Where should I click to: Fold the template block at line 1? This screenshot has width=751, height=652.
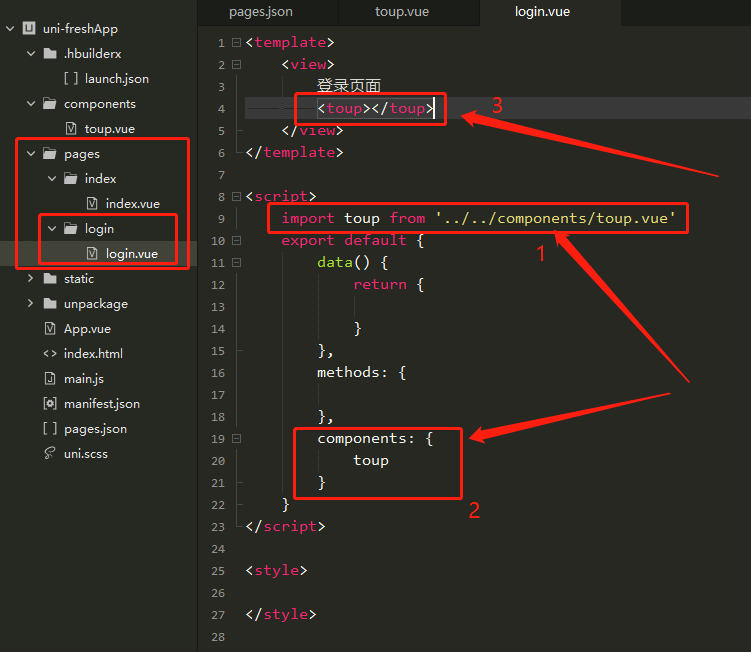236,43
